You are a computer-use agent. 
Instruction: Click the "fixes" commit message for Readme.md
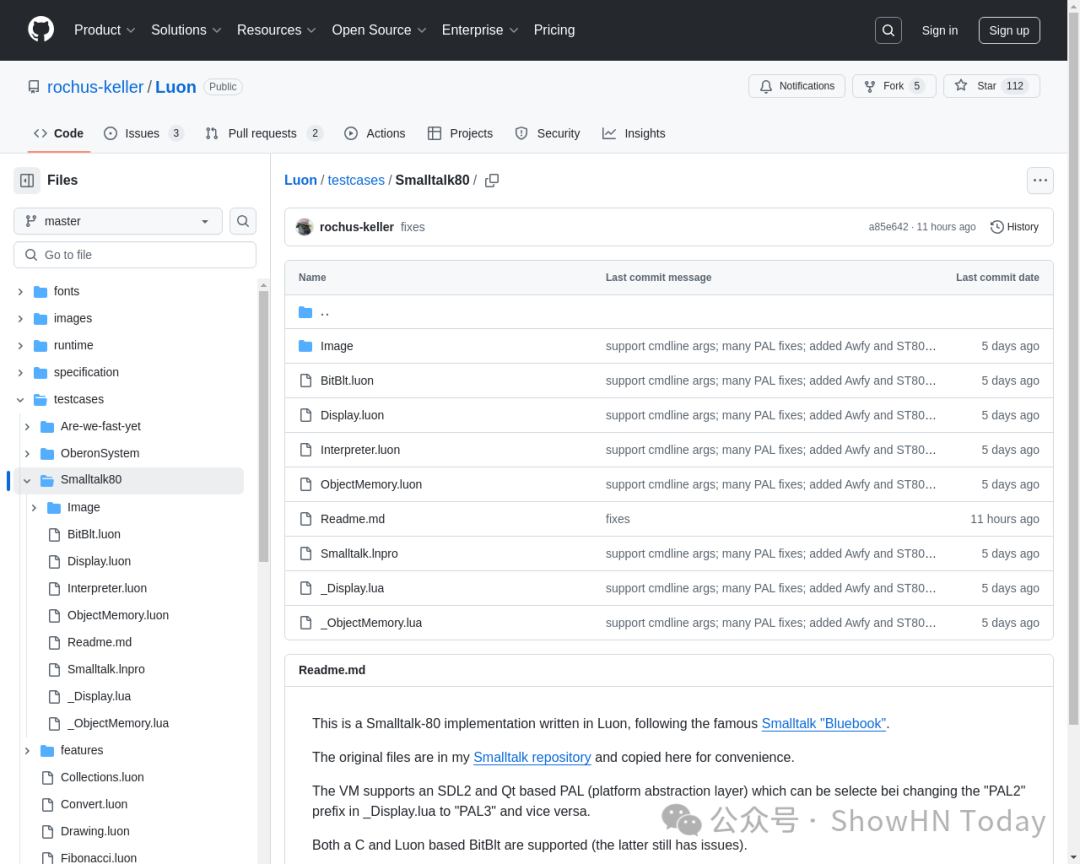(x=617, y=519)
